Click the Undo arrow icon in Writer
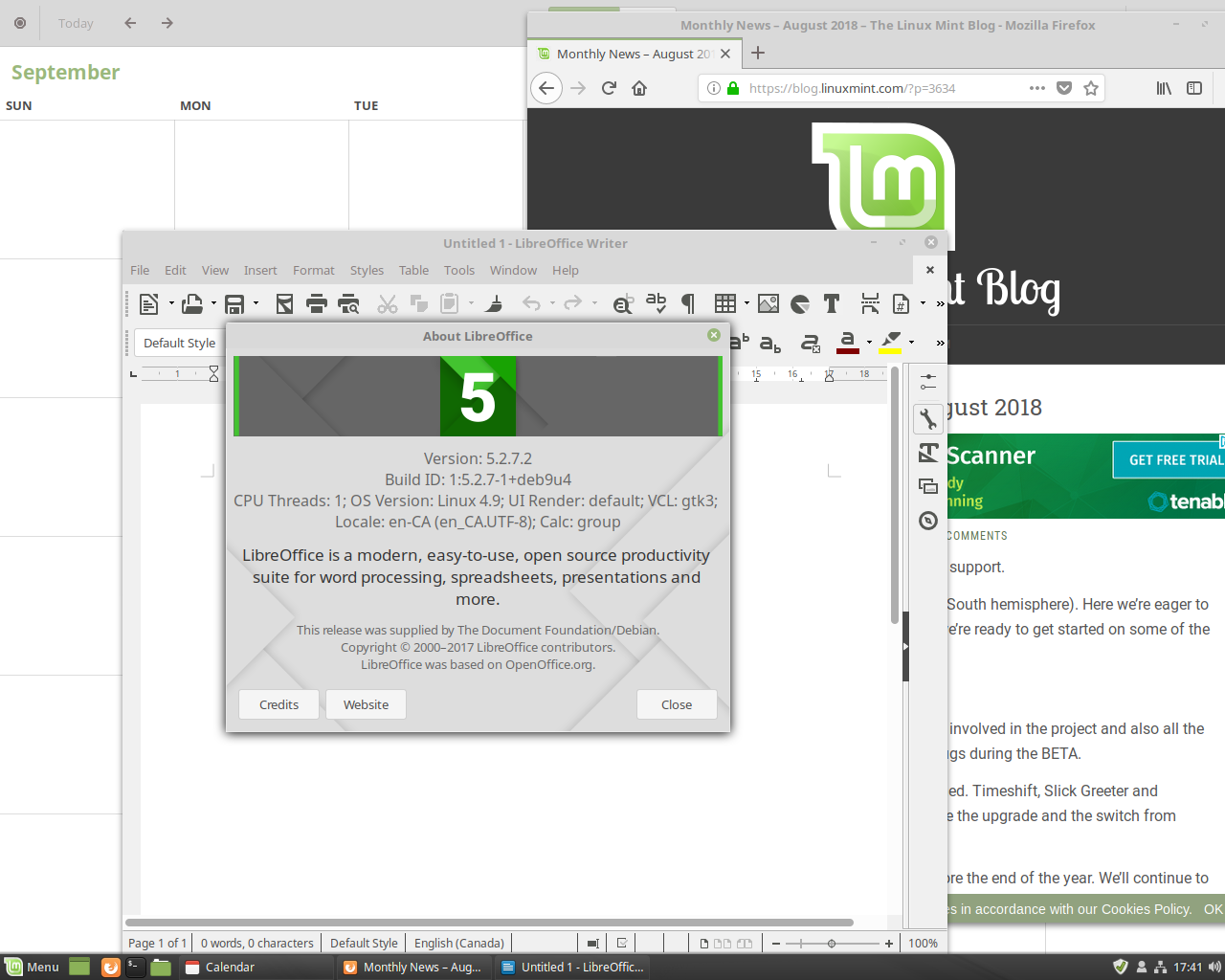Screen dimensions: 1225x980 point(532,304)
